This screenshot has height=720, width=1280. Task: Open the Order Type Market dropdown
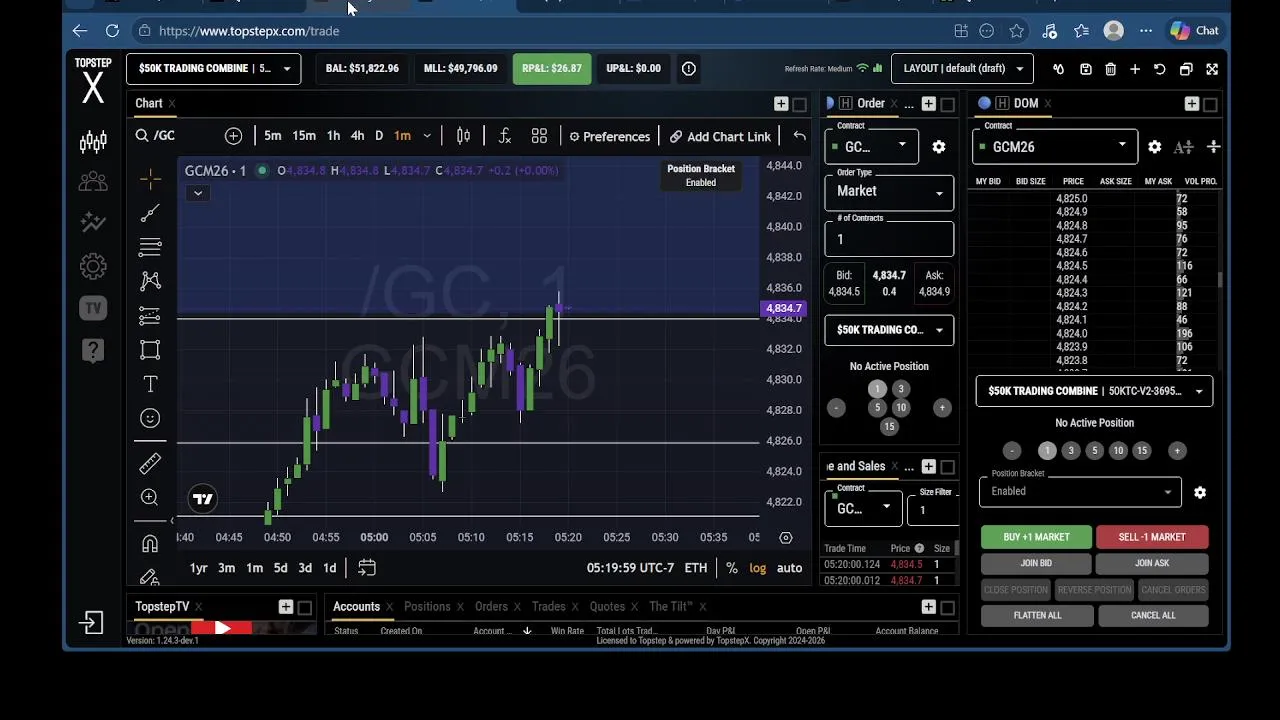[888, 191]
